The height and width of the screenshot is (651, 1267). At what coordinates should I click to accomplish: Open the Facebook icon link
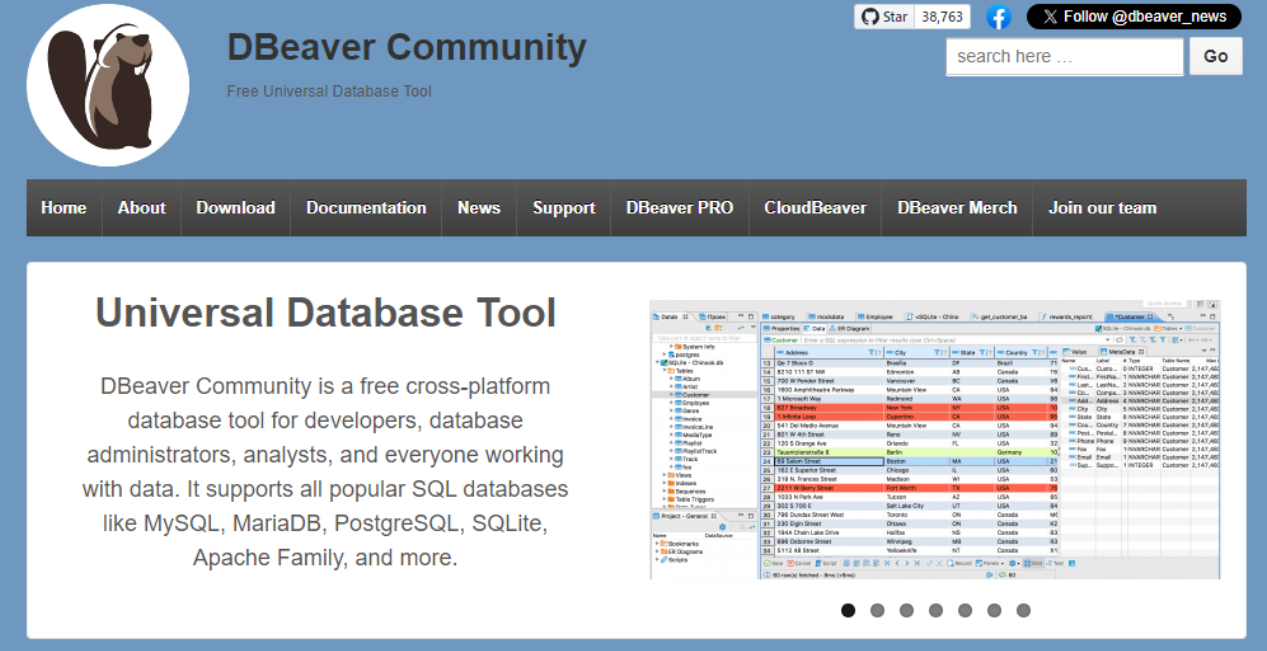pyautogui.click(x=998, y=17)
